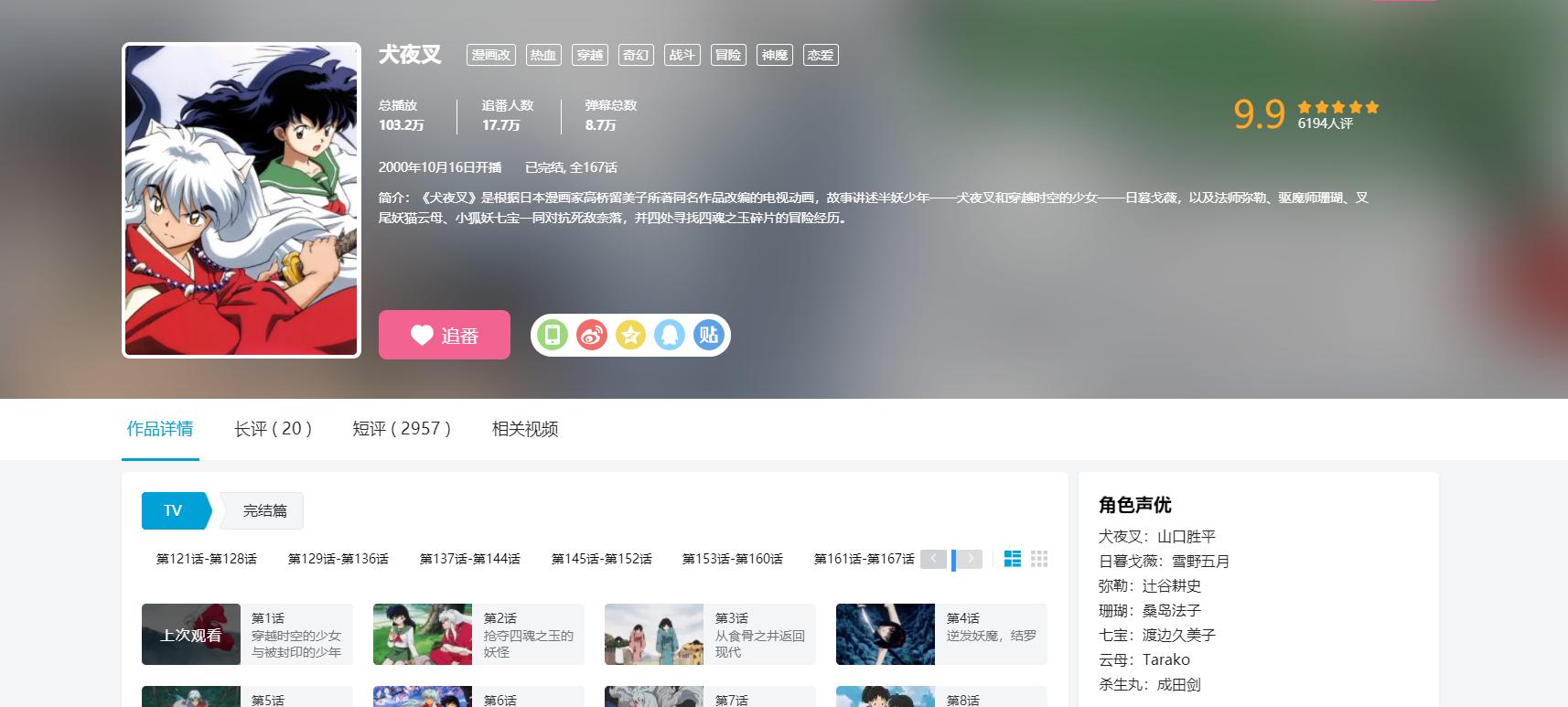Click the 漫画改 tag
Image resolution: width=1568 pixels, height=707 pixels.
(x=491, y=55)
